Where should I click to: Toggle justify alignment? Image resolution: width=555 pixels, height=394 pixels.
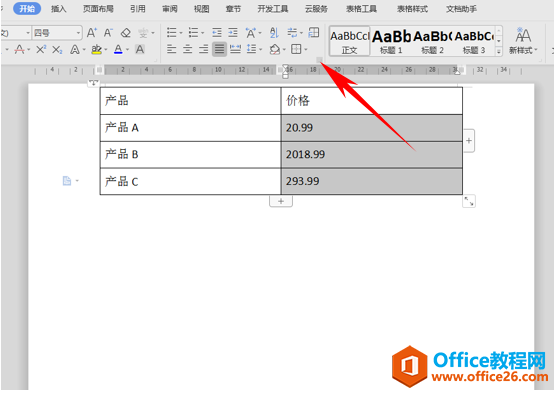coord(219,50)
